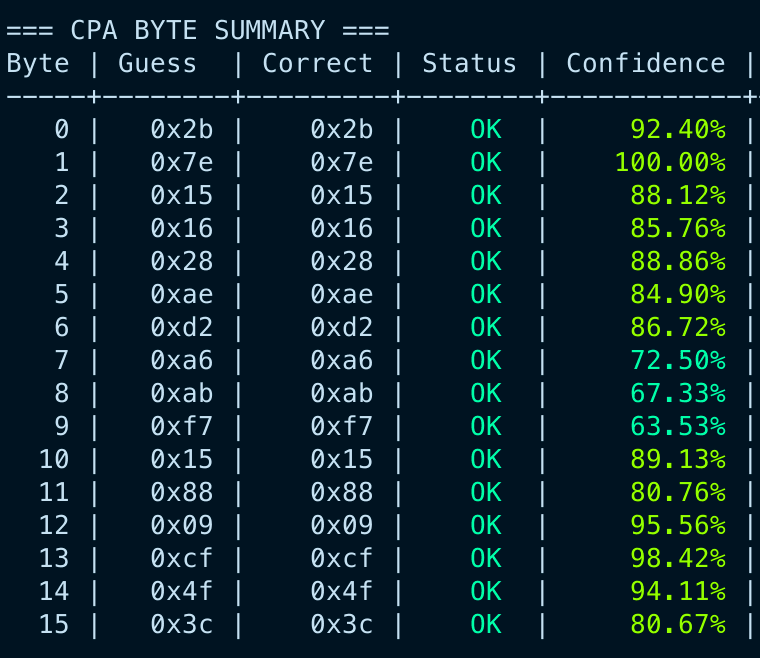Click the Byte column header
The height and width of the screenshot is (658, 760).
(x=38, y=64)
